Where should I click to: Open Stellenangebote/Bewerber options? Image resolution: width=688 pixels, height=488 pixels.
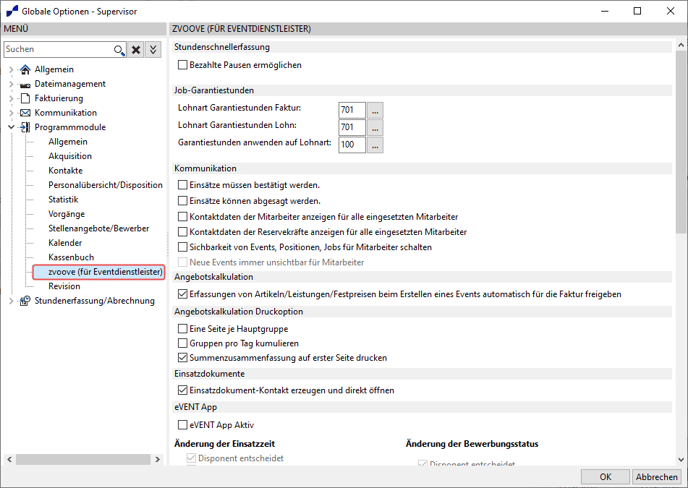[x=99, y=229]
